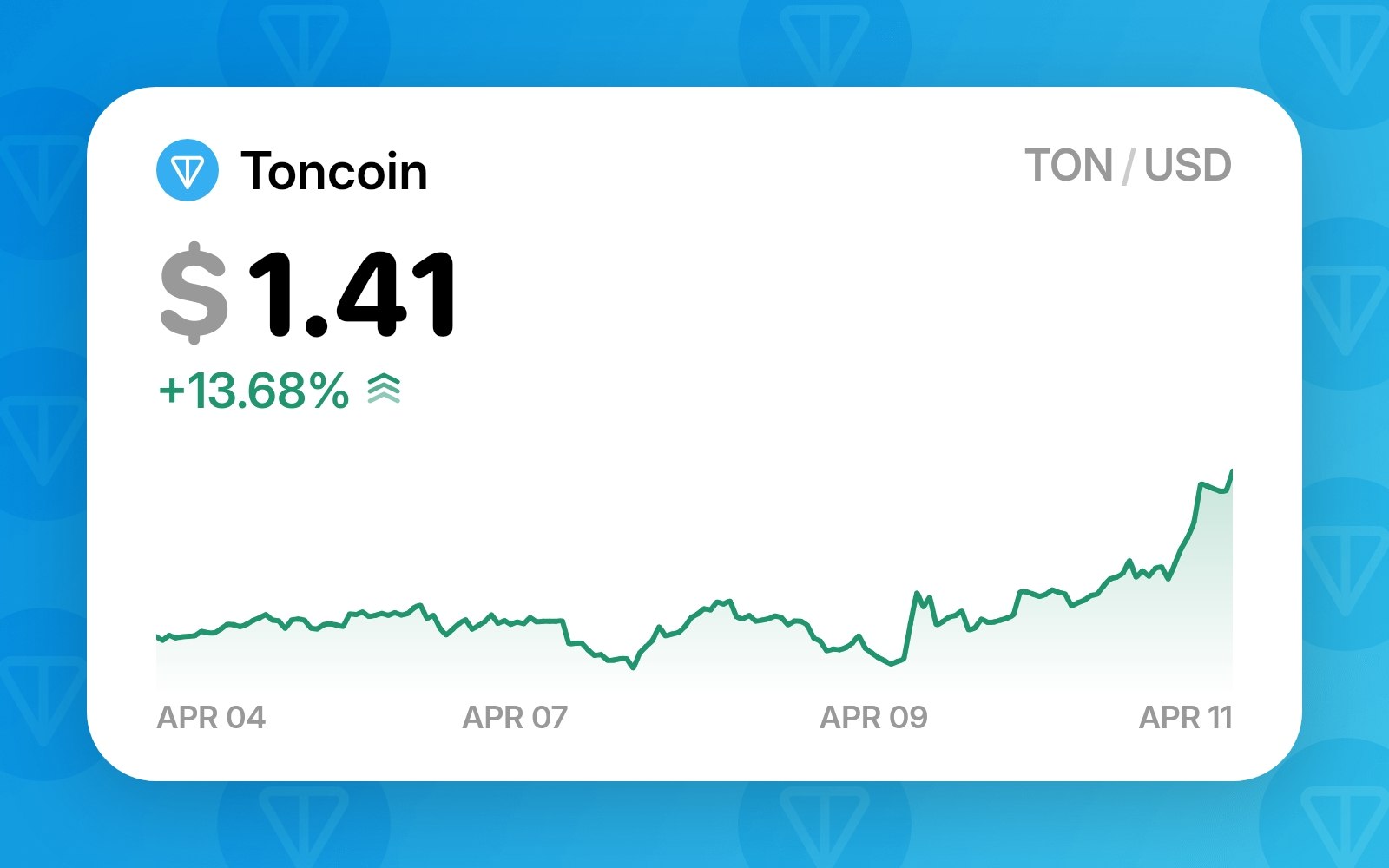Click the gray dollar sign symbol
Viewport: 1389px width, 868px height.
pyautogui.click(x=194, y=292)
